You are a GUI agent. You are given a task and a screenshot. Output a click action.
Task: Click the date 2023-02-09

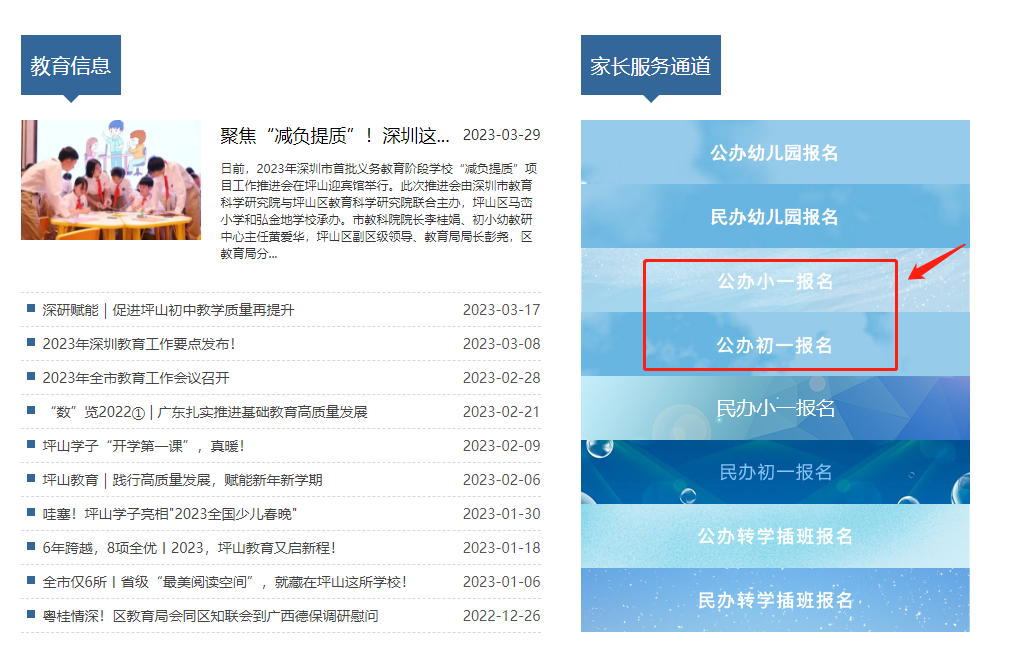point(501,446)
